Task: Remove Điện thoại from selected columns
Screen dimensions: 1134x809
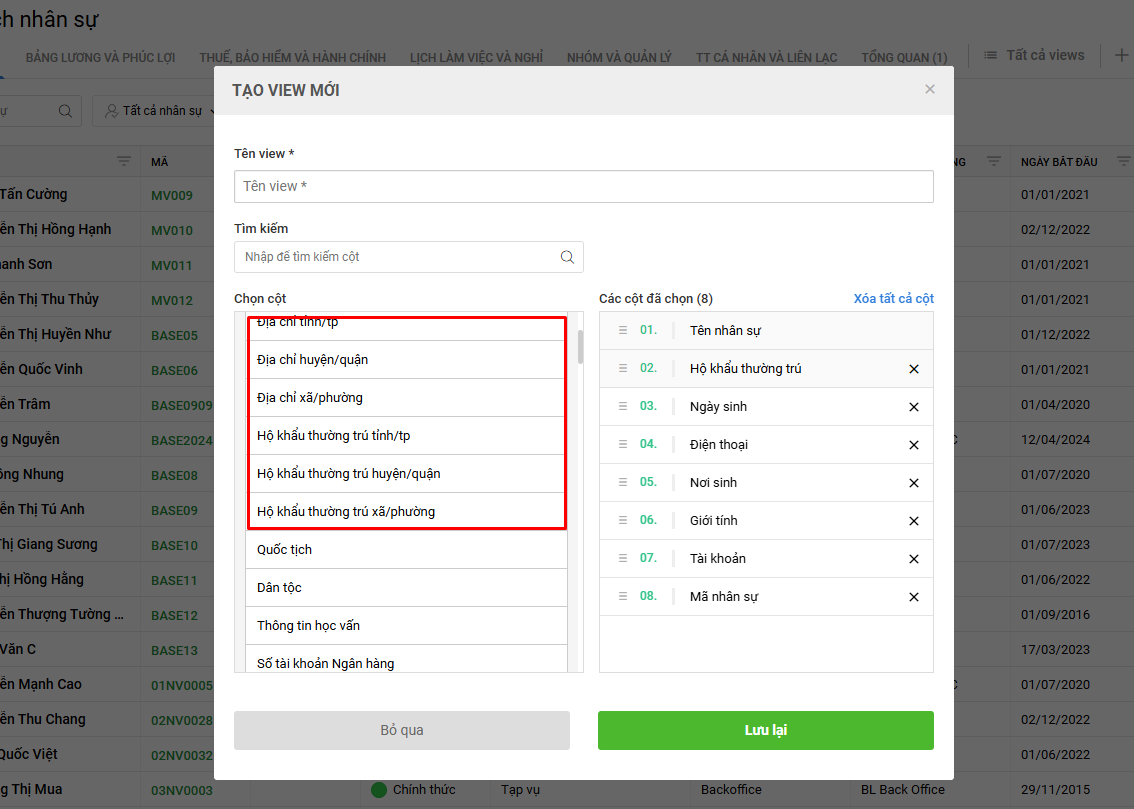Action: pos(913,445)
